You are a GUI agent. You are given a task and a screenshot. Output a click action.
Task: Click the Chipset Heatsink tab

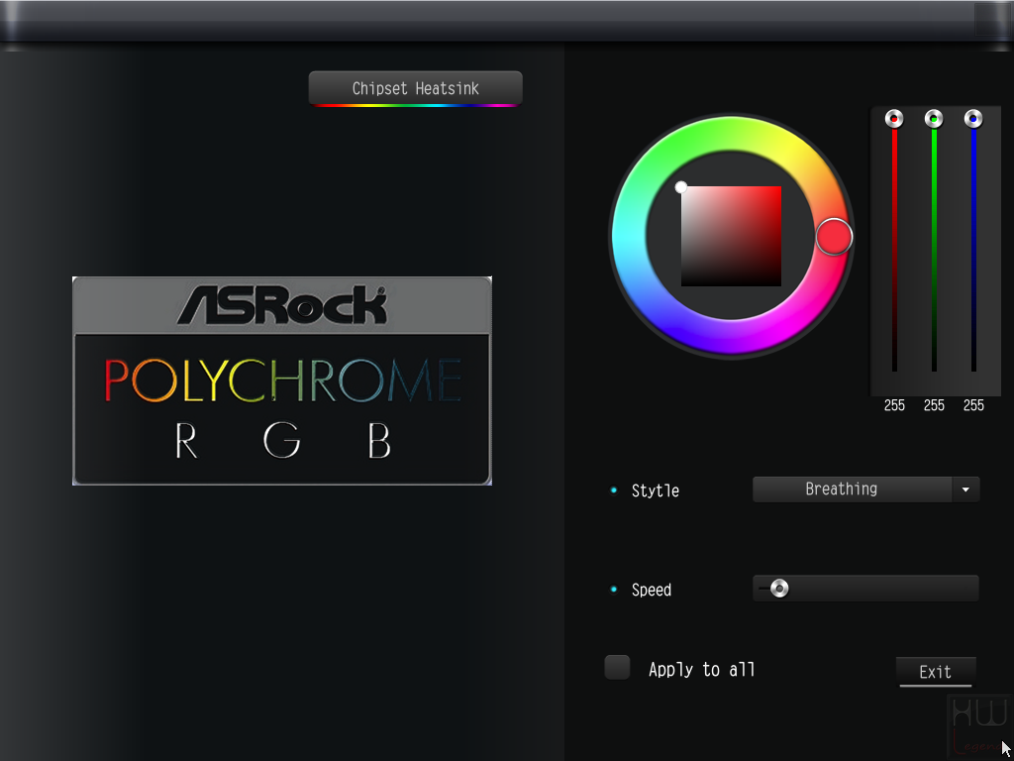[415, 89]
